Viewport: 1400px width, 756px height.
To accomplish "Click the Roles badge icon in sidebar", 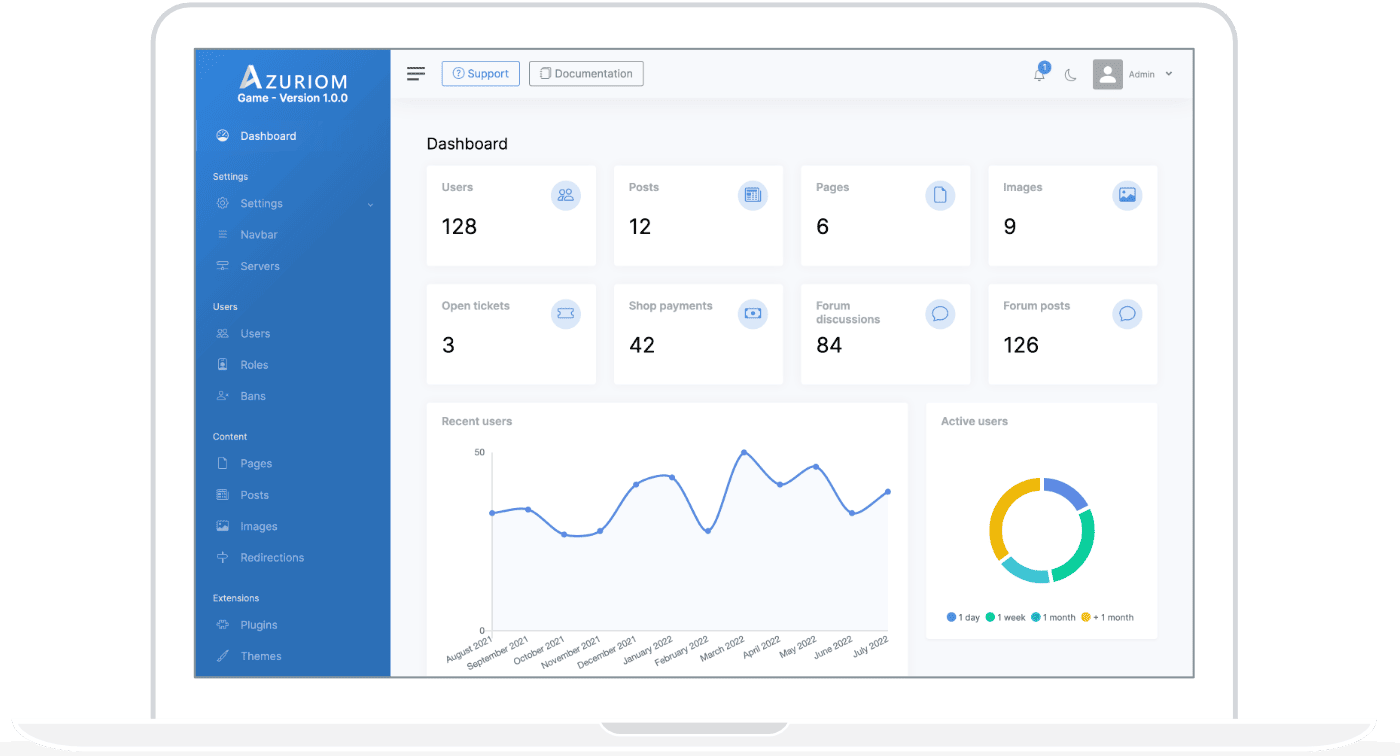I will (223, 365).
